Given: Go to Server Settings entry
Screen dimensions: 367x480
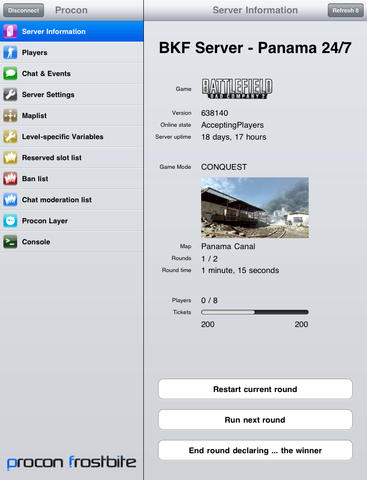Looking at the screenshot, I should [x=72, y=95].
